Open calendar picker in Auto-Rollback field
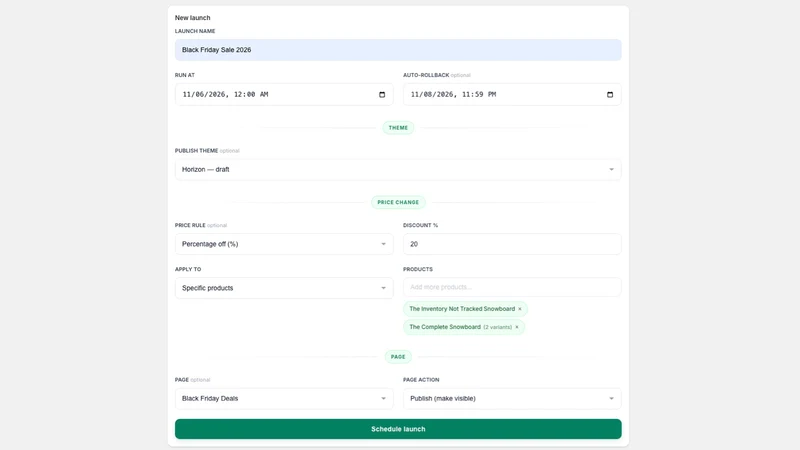 610,94
